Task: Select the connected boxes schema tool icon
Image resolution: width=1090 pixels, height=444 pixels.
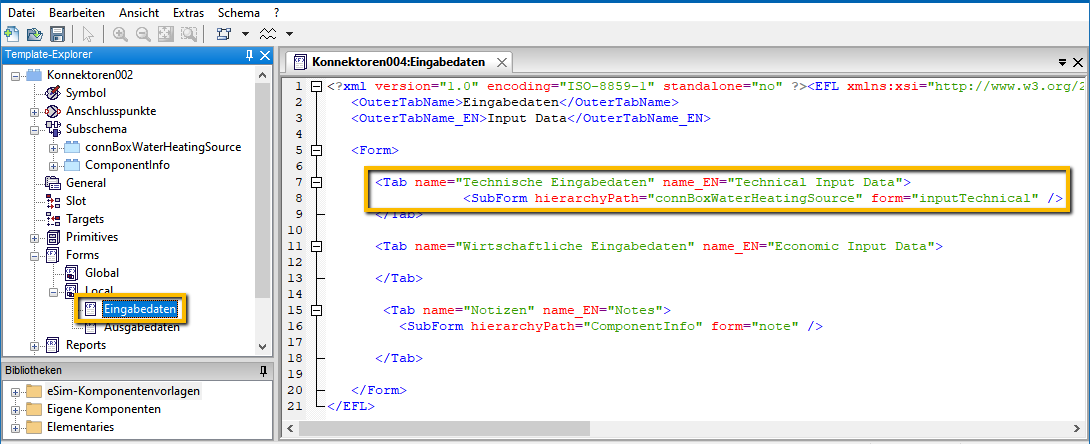Action: pos(223,33)
